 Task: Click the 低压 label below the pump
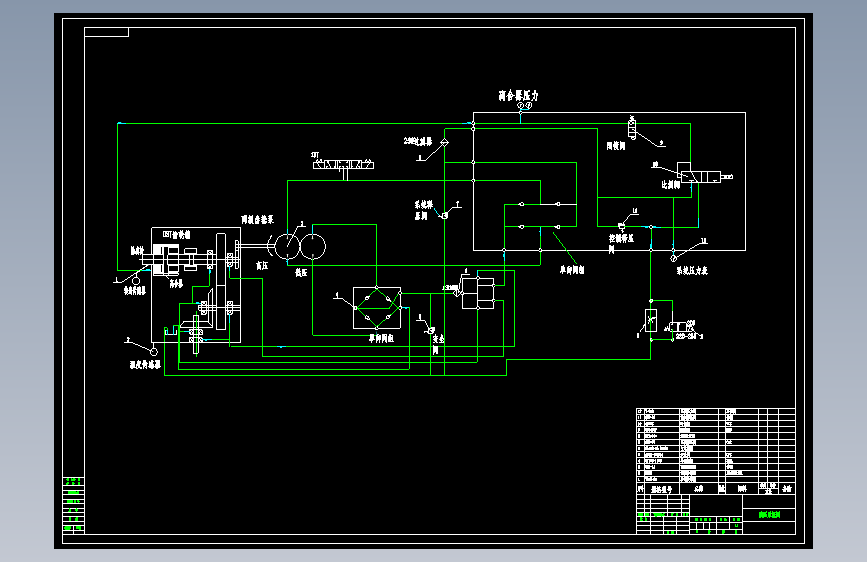(301, 273)
